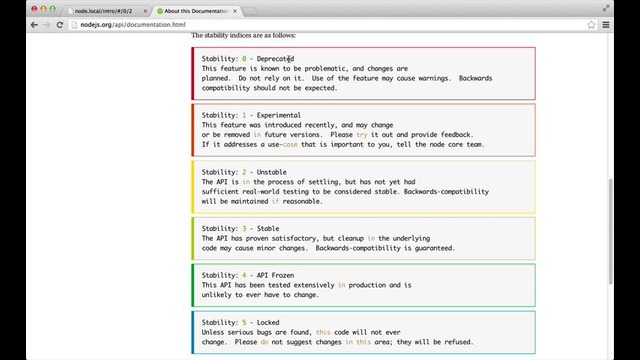Image resolution: width=640 pixels, height=360 pixels.
Task: Go back with the browser back arrow
Action: [x=34, y=25]
